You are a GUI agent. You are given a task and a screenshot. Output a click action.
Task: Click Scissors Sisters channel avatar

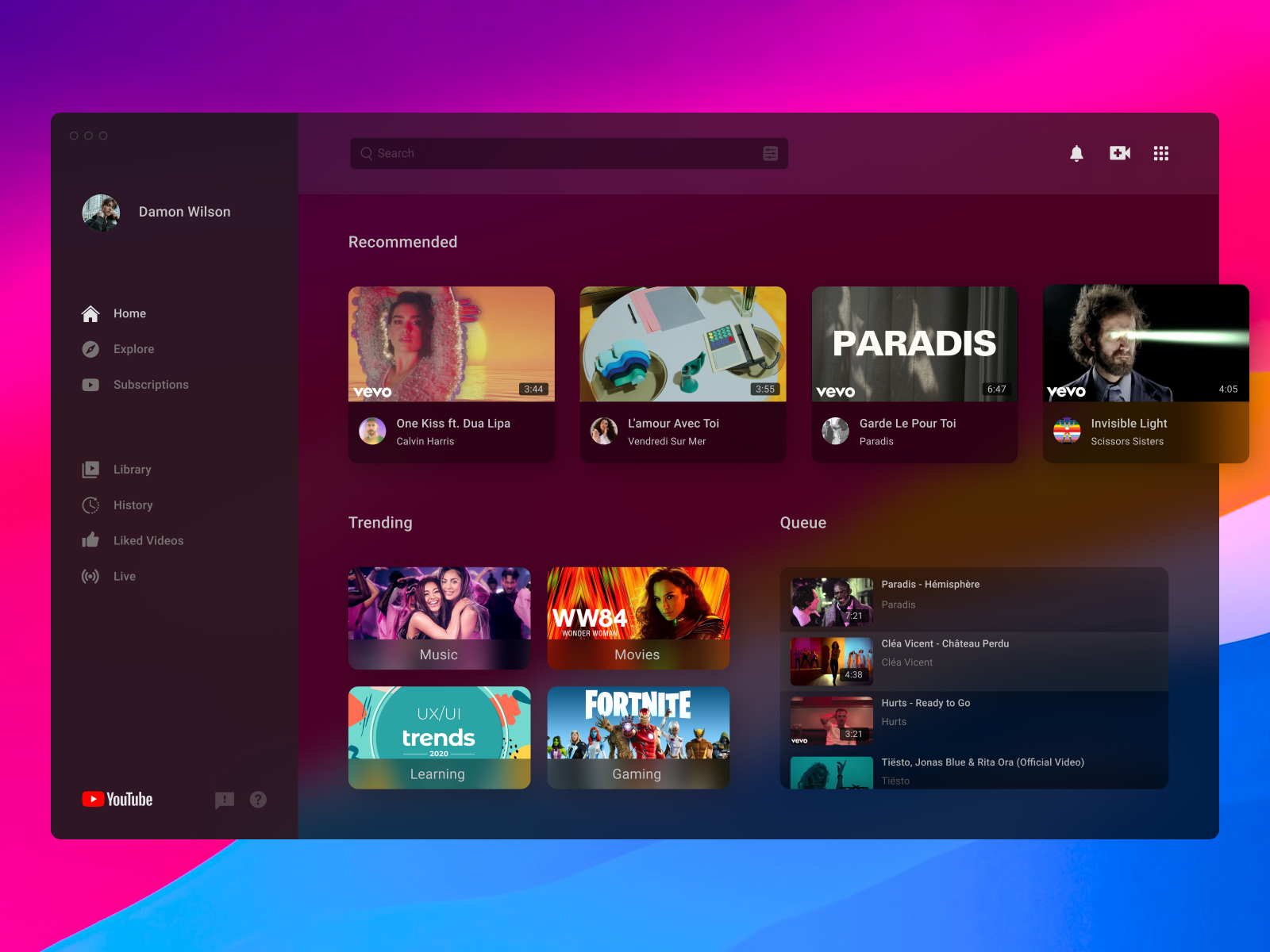click(1067, 431)
